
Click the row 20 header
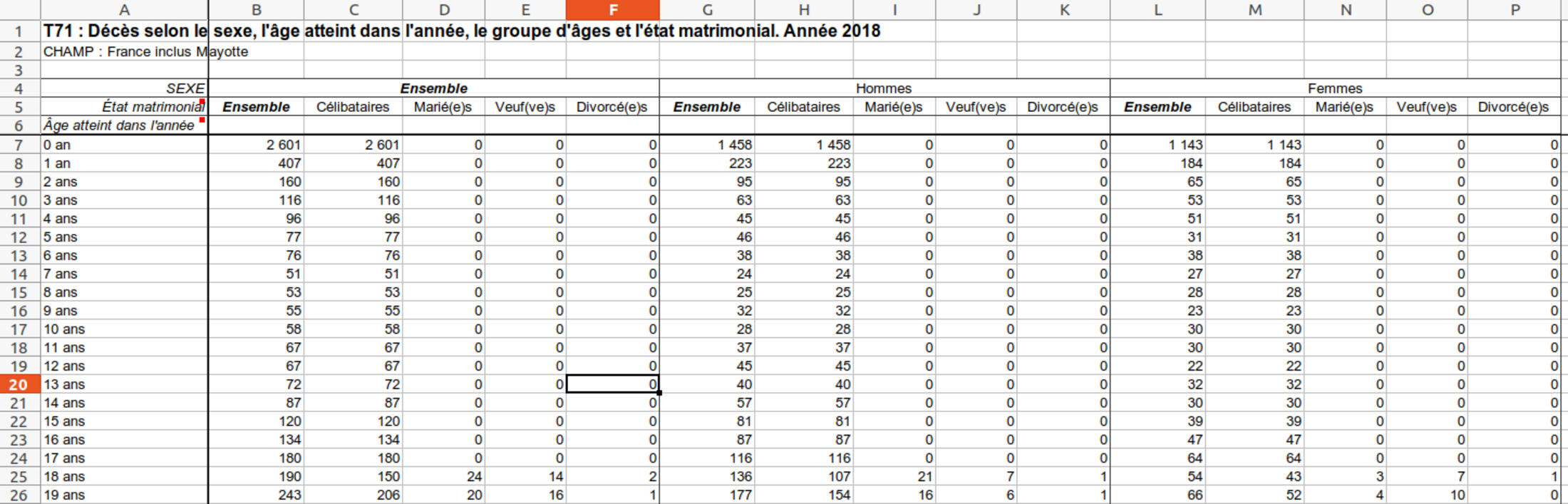coord(19,384)
